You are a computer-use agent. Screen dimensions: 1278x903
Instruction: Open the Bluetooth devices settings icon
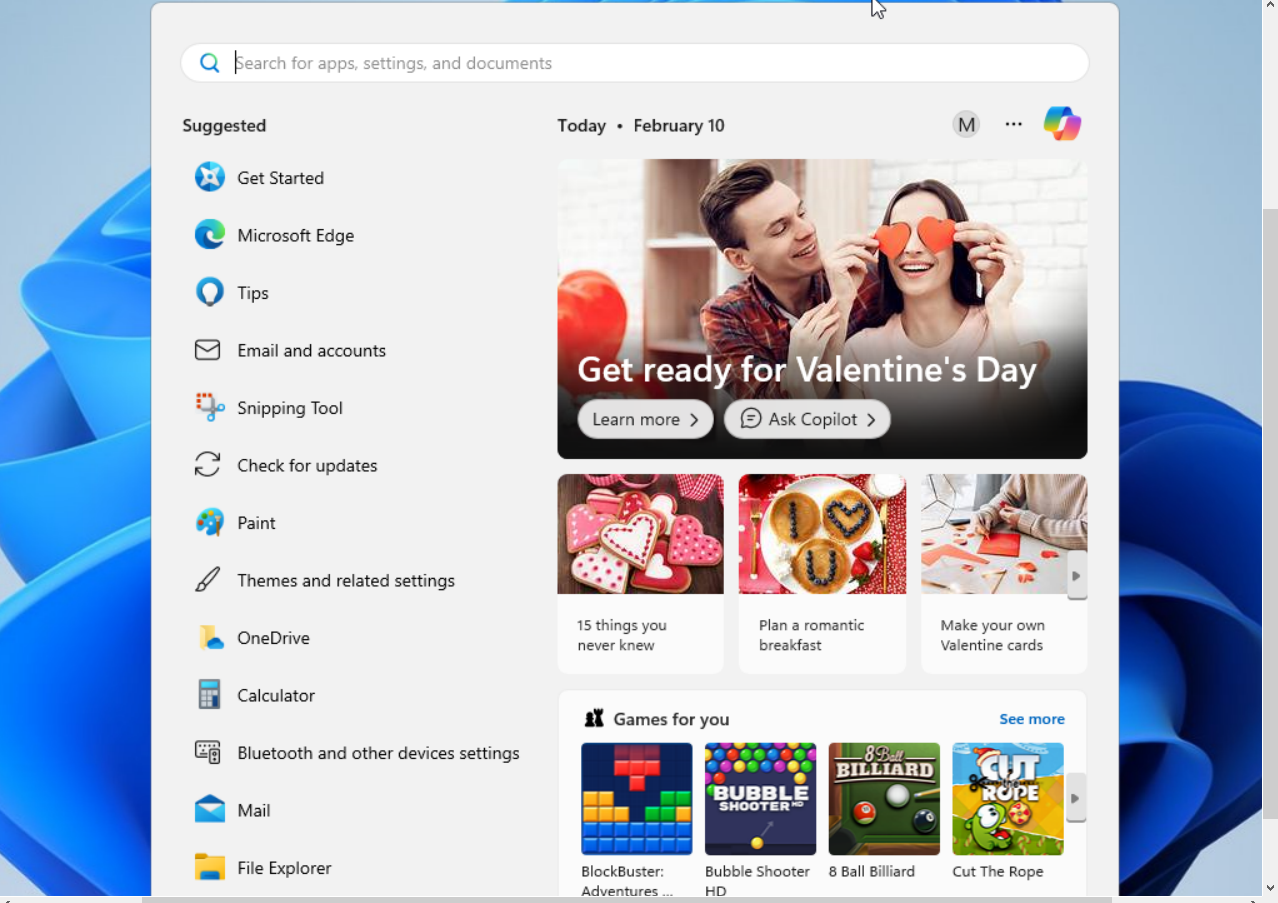coord(207,752)
